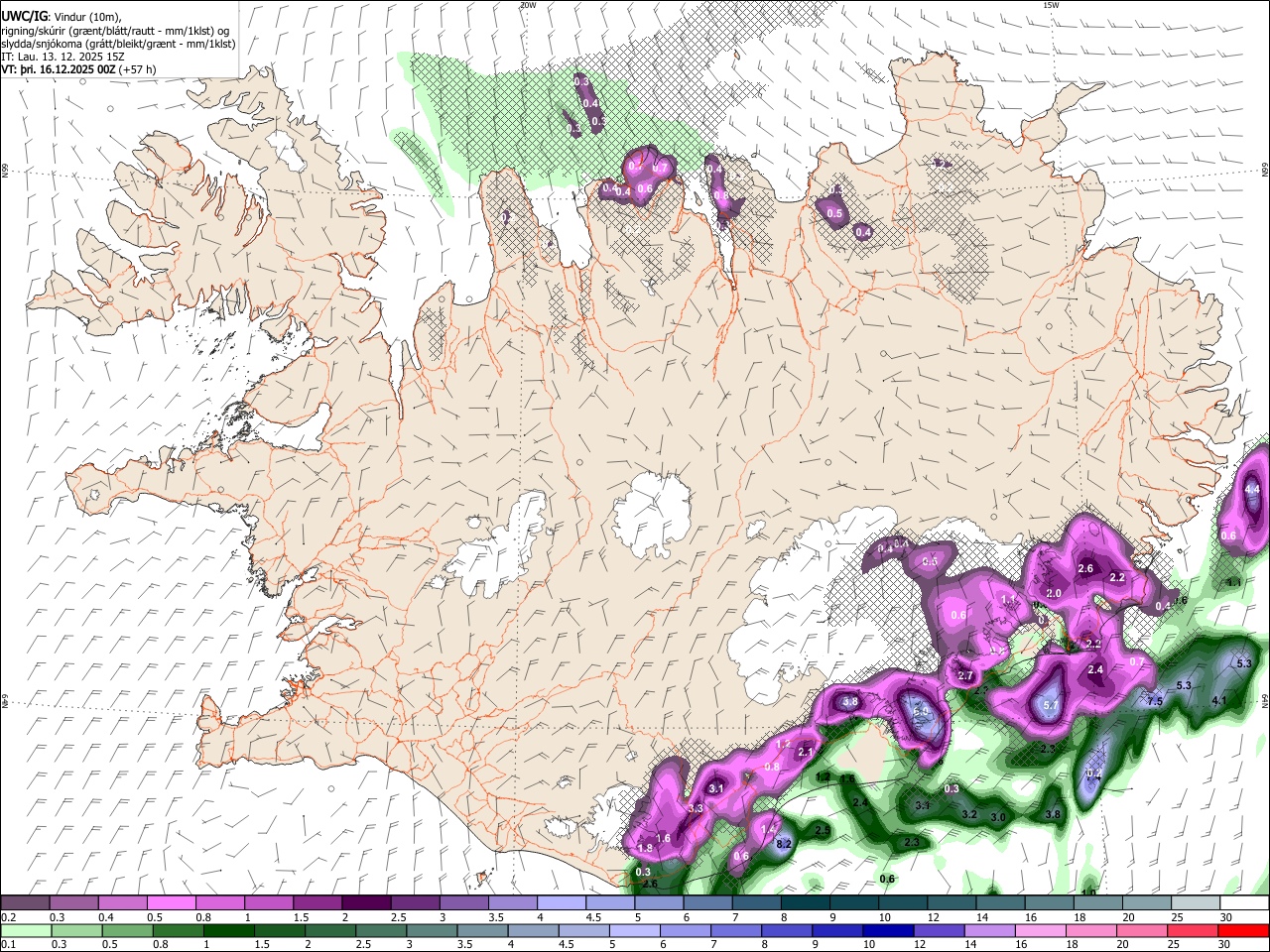Click the '(+57 h)' forecast offset
The image size is (1270, 952).
pos(137,69)
